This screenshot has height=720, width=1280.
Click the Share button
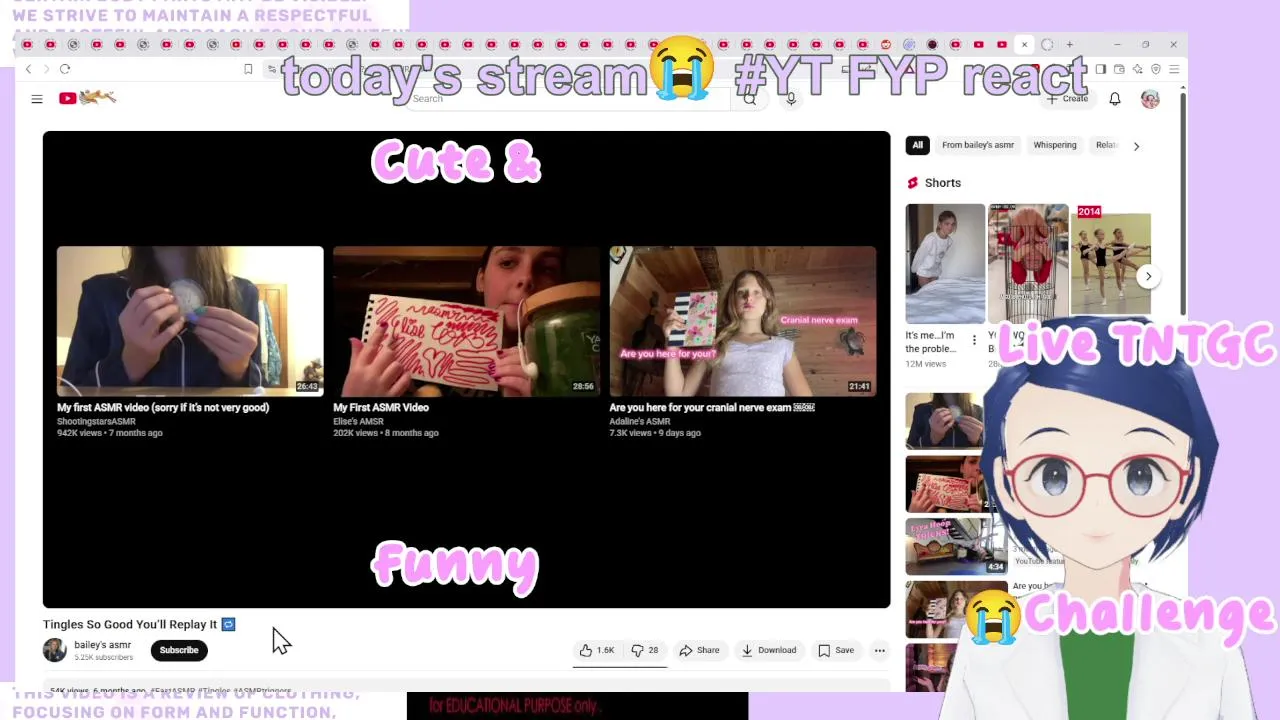pos(699,650)
